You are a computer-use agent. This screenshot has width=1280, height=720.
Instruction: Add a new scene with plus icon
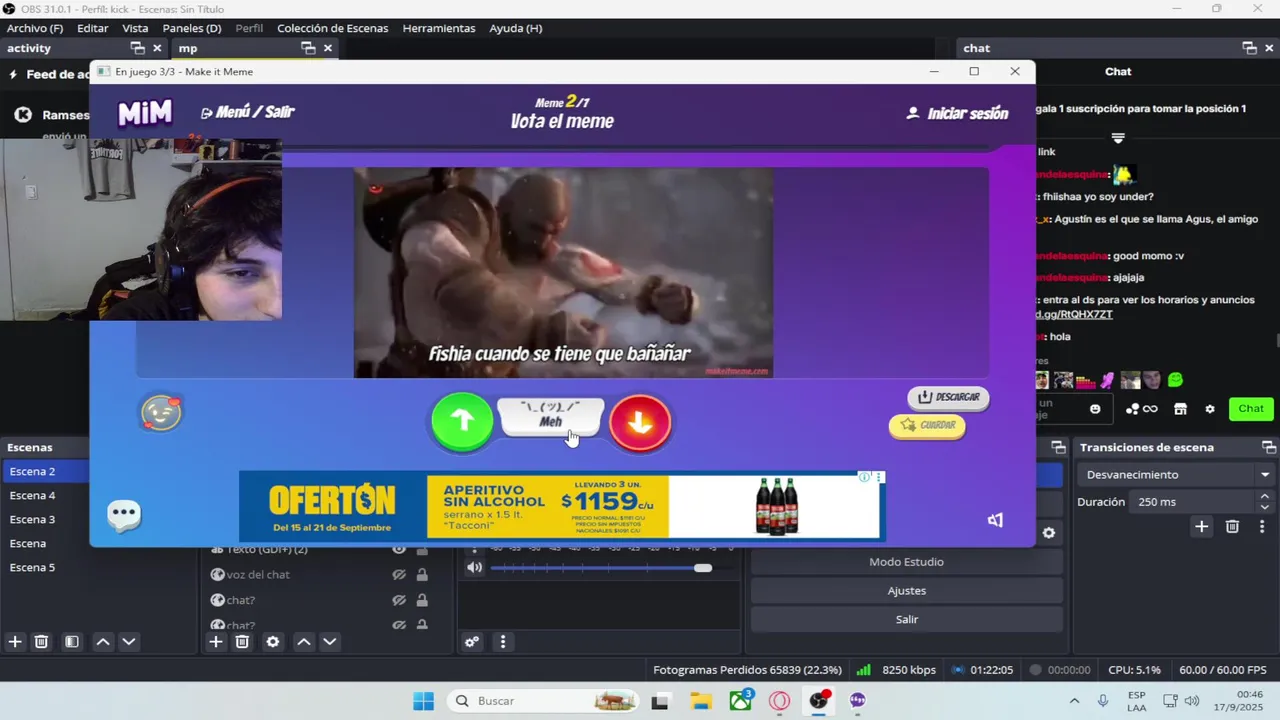pos(15,642)
